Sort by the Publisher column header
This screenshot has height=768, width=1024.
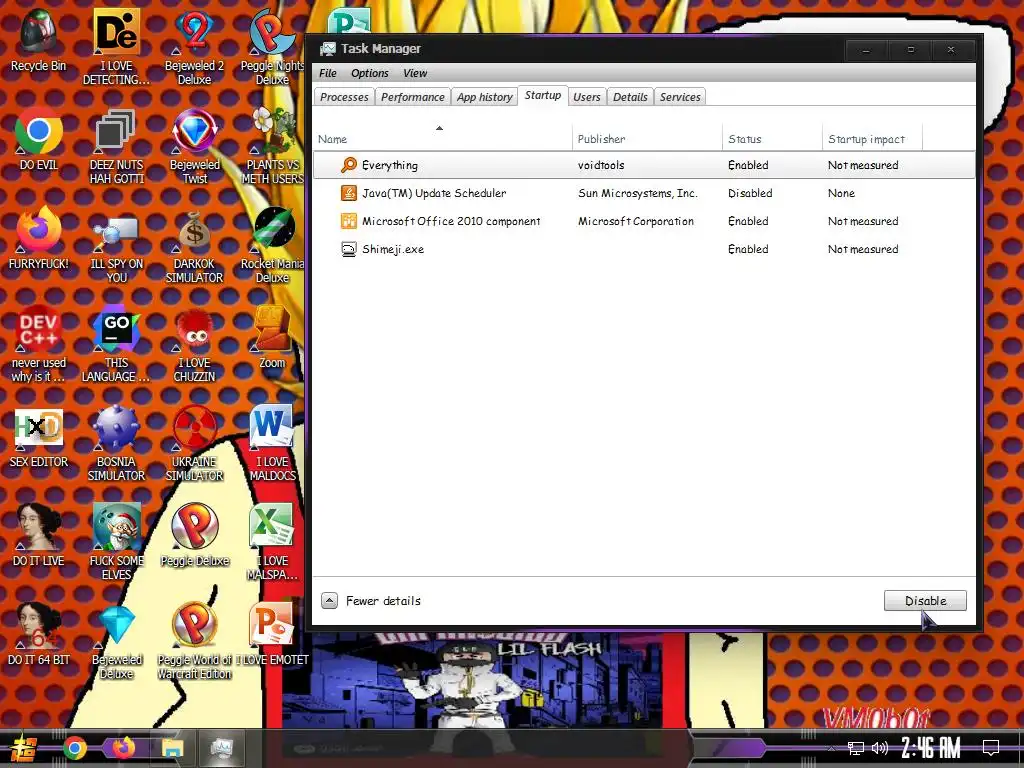647,136
